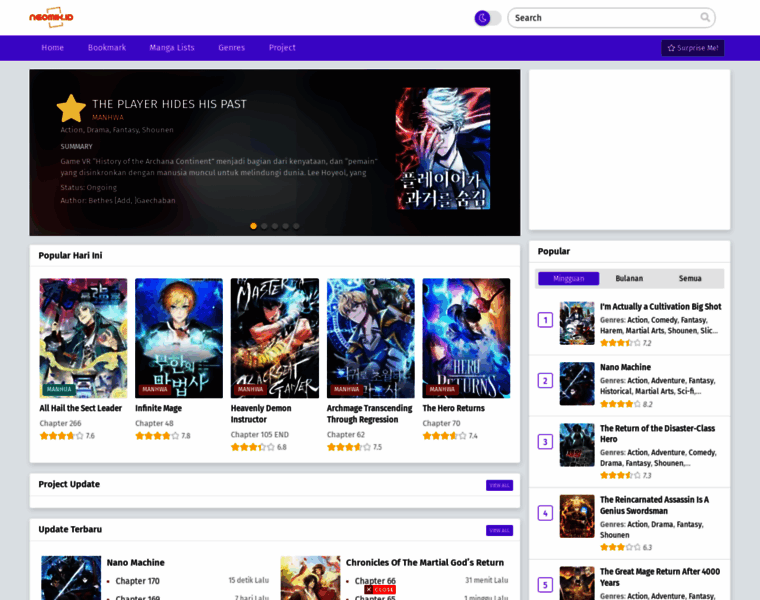
Task: Click the Martial Arts genre of Cultivation Big Shot
Action: 645,331
